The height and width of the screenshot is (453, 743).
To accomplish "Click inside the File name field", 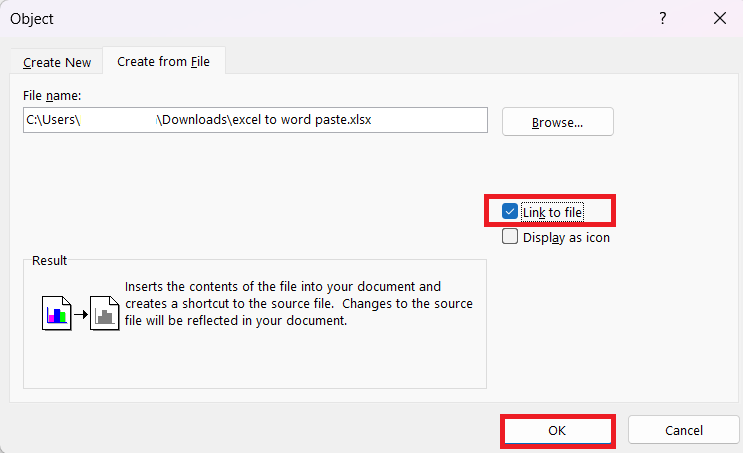I will point(255,120).
